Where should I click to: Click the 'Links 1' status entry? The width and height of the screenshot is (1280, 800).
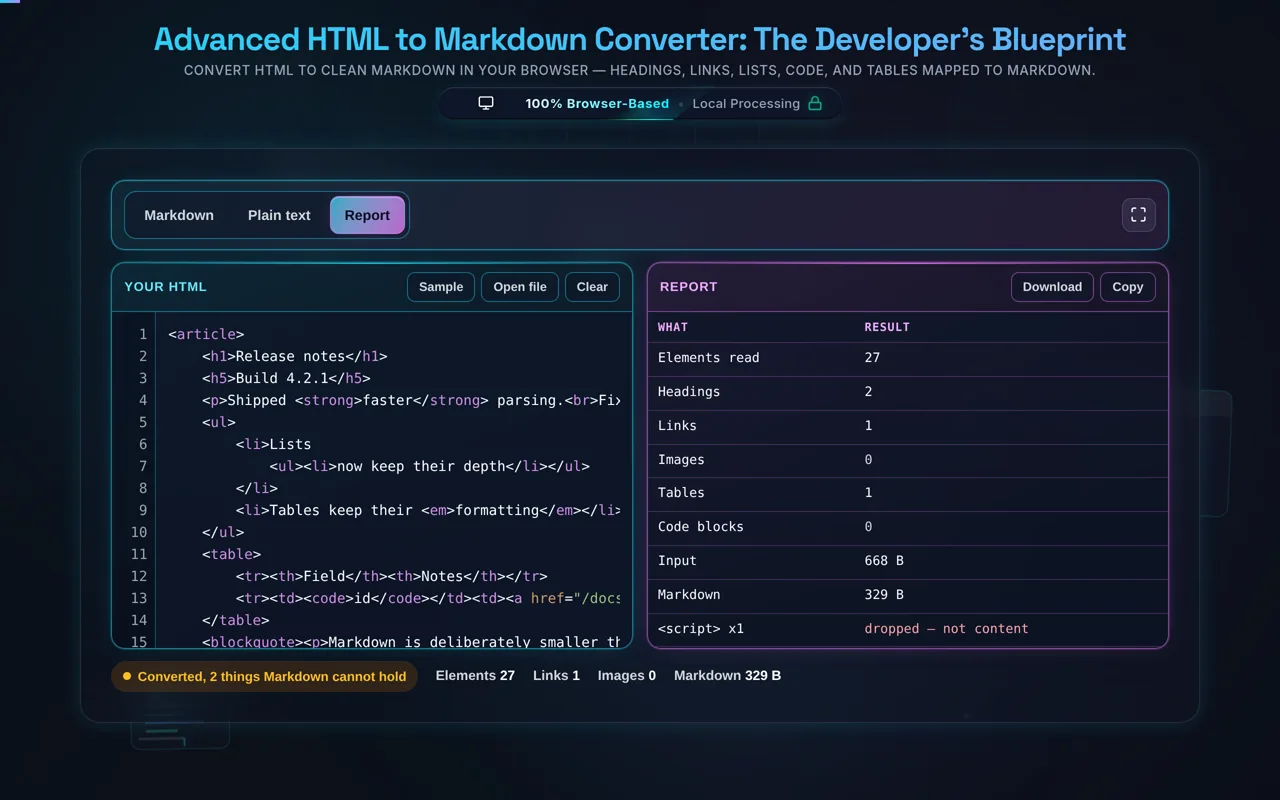click(556, 676)
